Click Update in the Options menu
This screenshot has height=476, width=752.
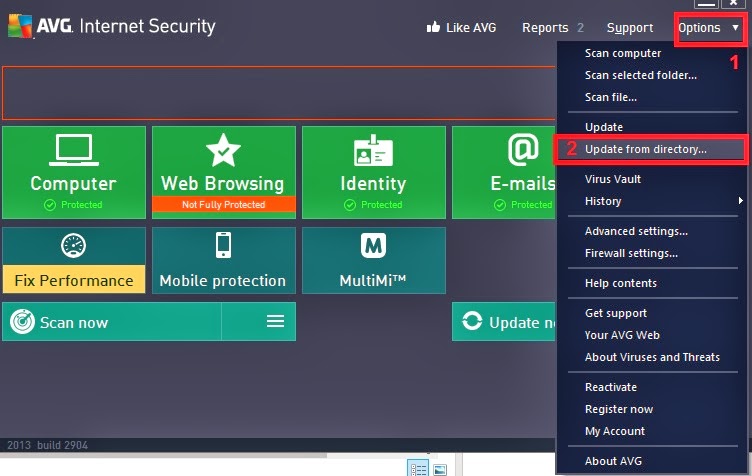[x=604, y=127]
